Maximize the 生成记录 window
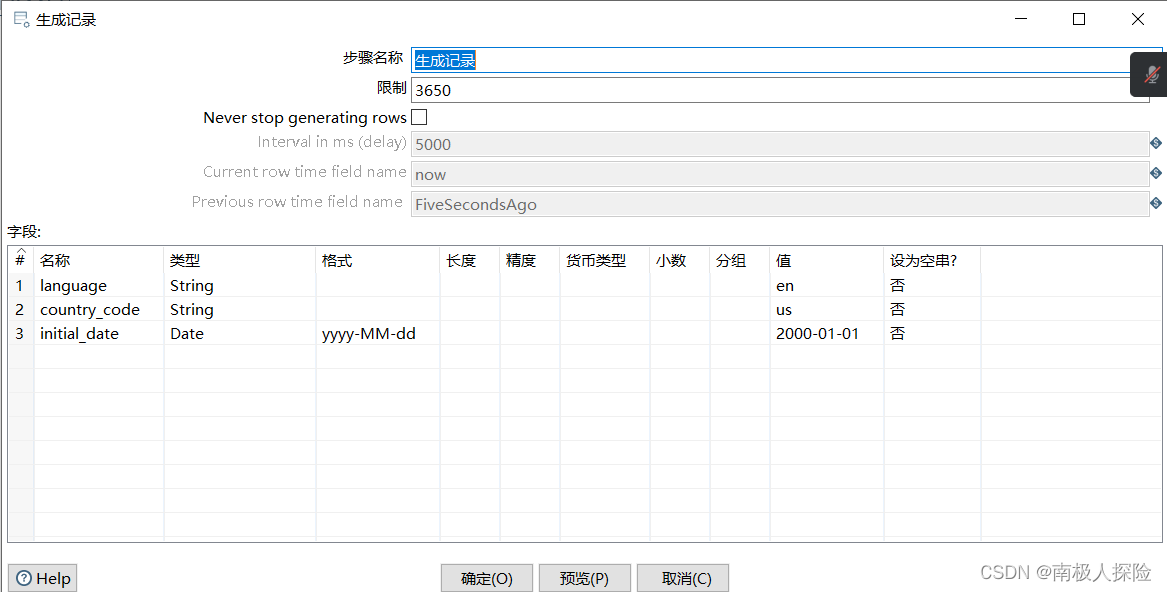Viewport: 1167px width, 592px height. click(x=1079, y=19)
